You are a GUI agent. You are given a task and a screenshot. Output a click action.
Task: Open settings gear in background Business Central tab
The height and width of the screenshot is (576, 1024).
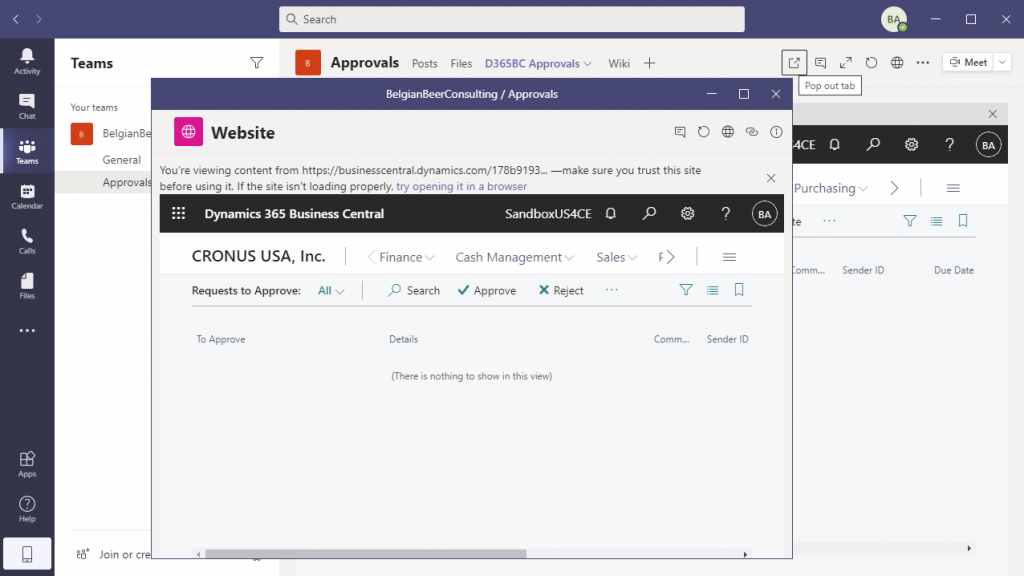click(x=911, y=144)
